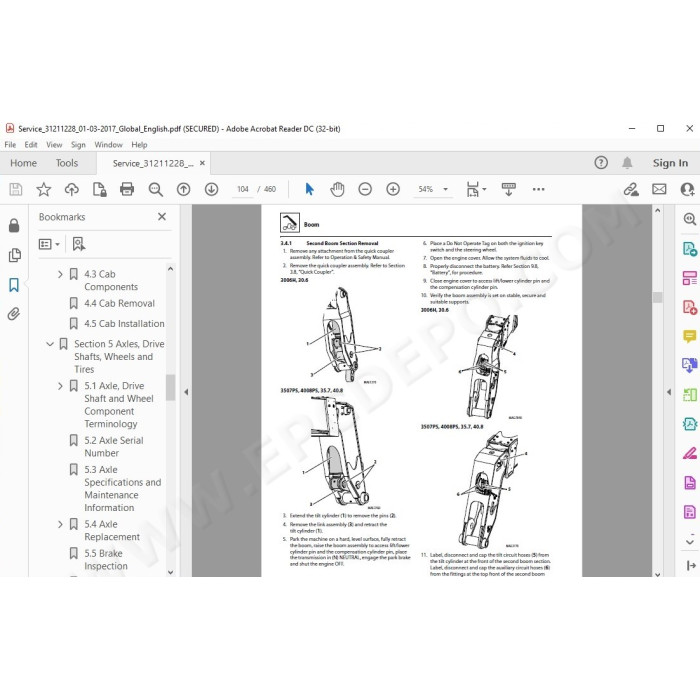Print the document
700x700 pixels.
point(127,189)
